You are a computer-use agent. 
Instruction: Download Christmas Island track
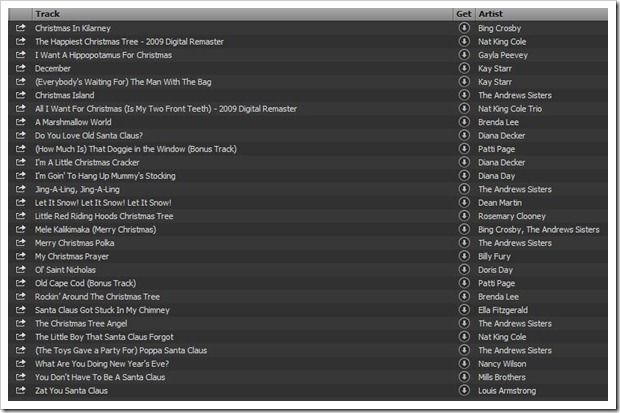click(x=464, y=95)
